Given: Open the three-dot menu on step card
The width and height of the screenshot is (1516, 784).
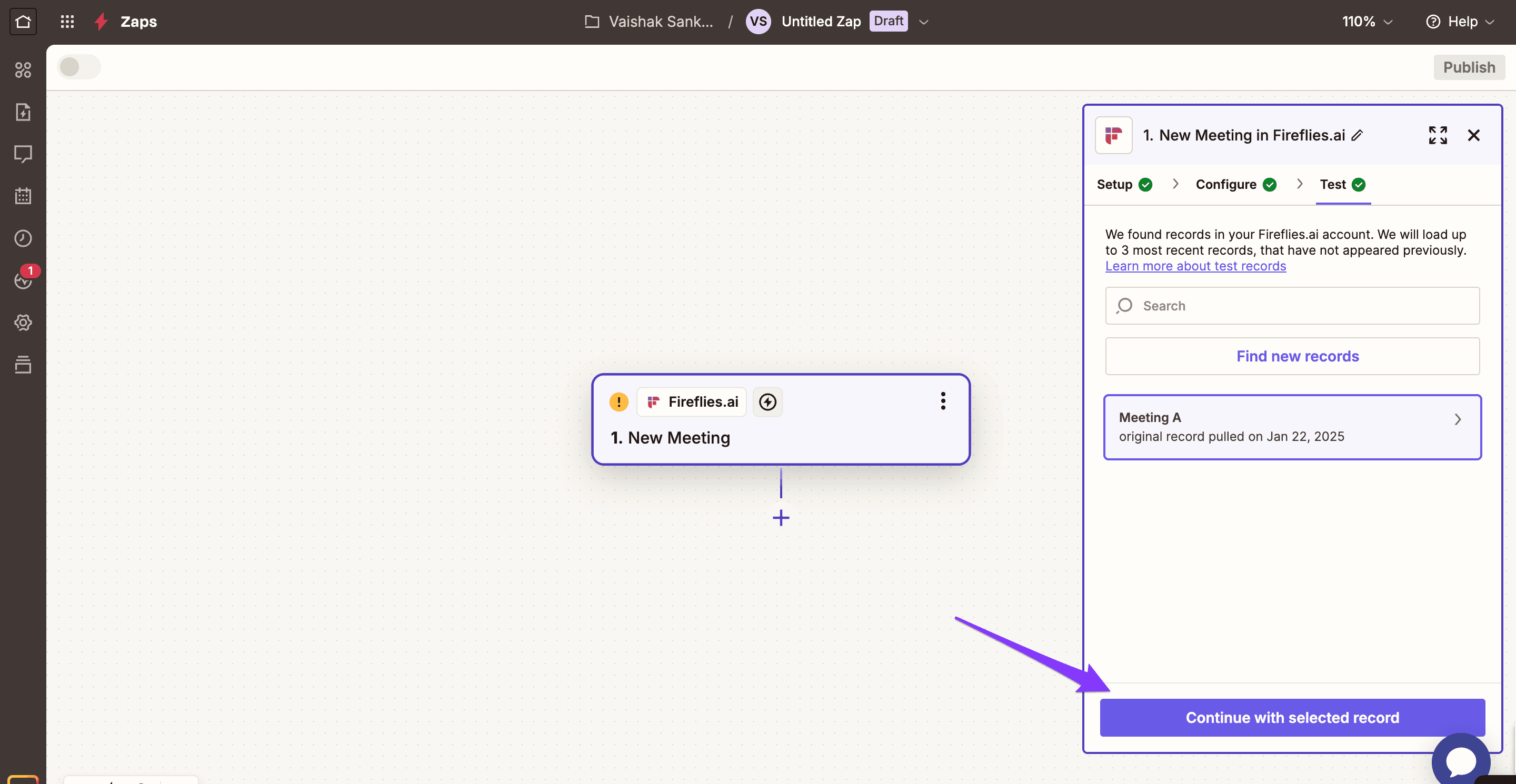Looking at the screenshot, I should click(x=943, y=401).
